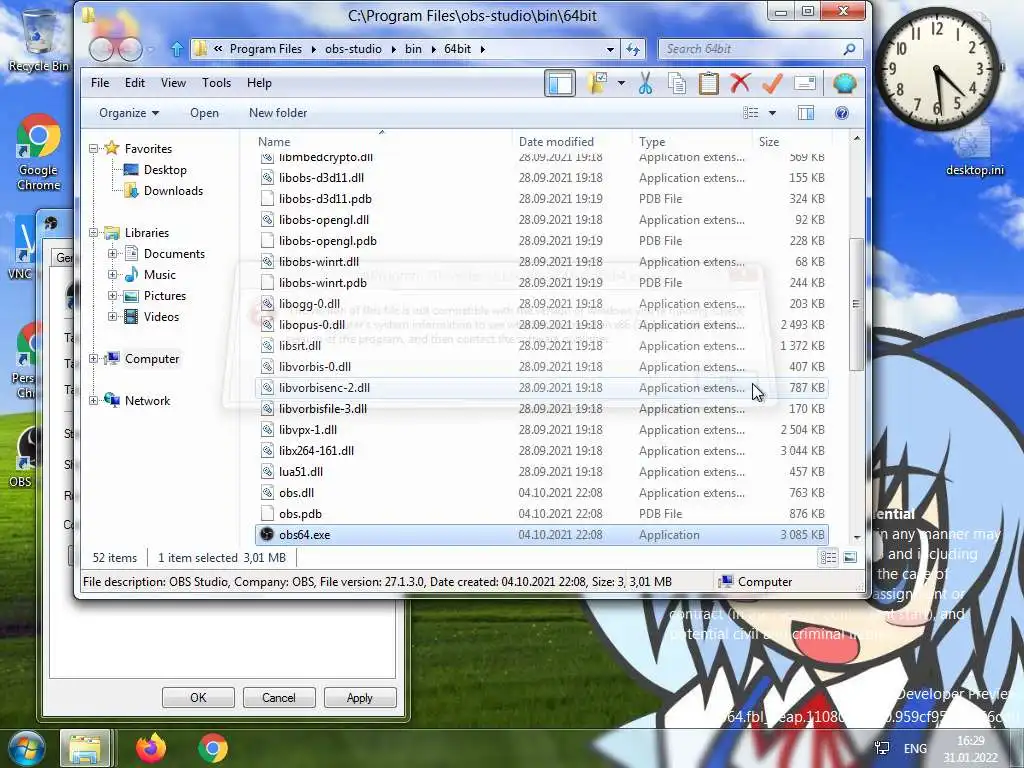Click the ENG language indicator in tray

[x=915, y=749]
